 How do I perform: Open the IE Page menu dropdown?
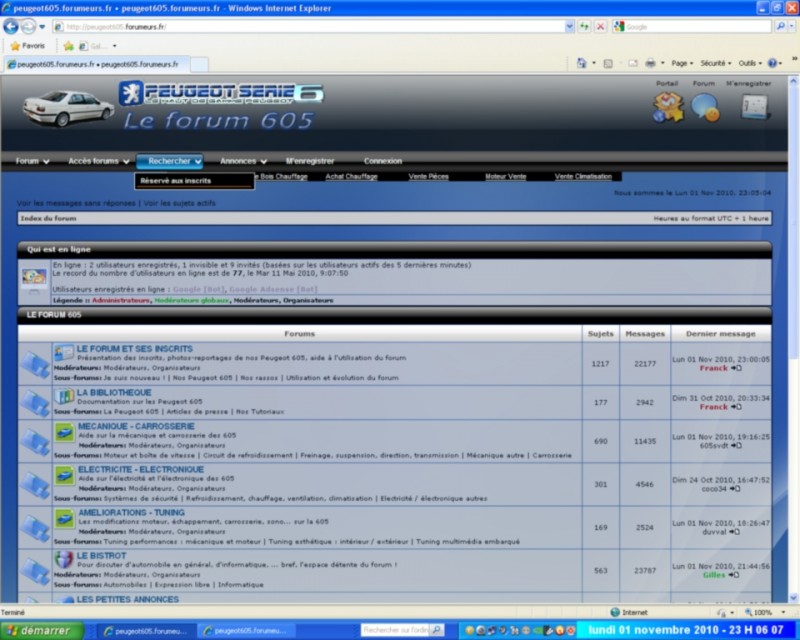click(x=682, y=63)
